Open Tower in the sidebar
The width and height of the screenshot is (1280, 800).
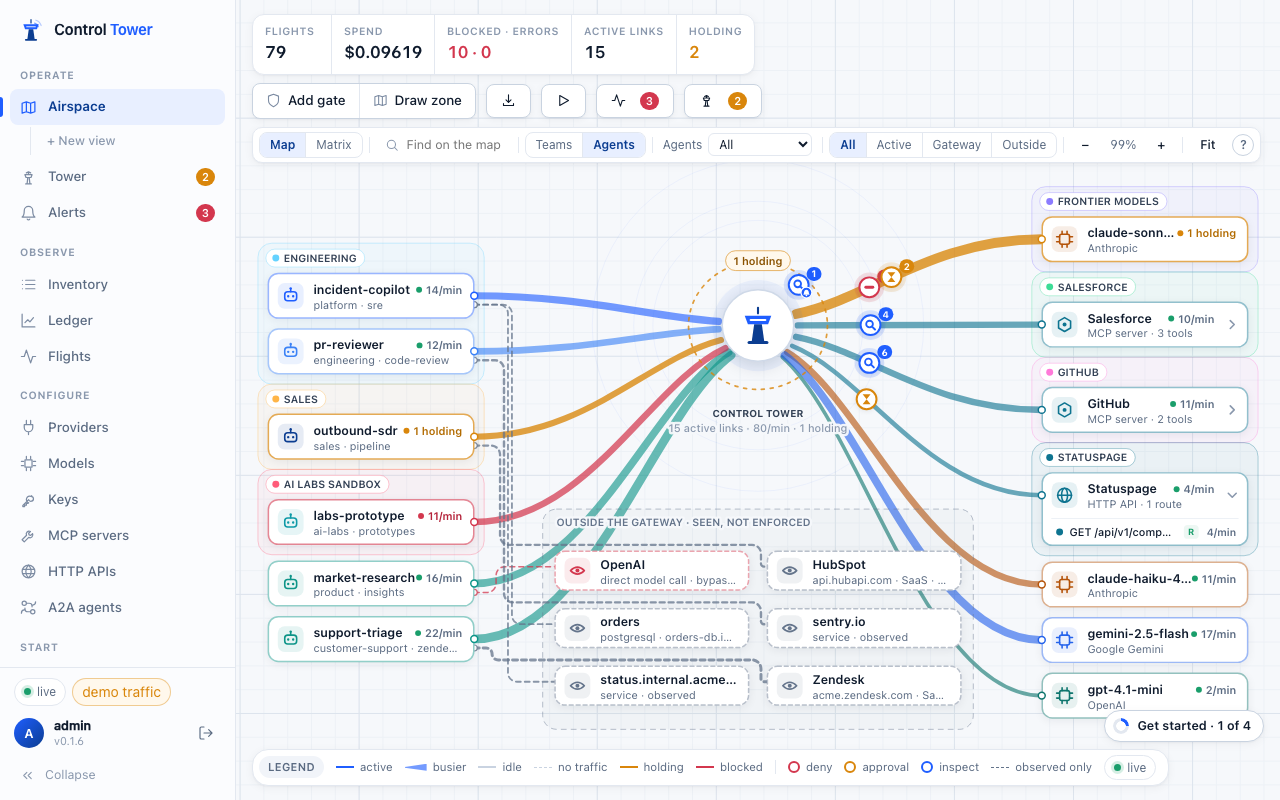tap(117, 177)
